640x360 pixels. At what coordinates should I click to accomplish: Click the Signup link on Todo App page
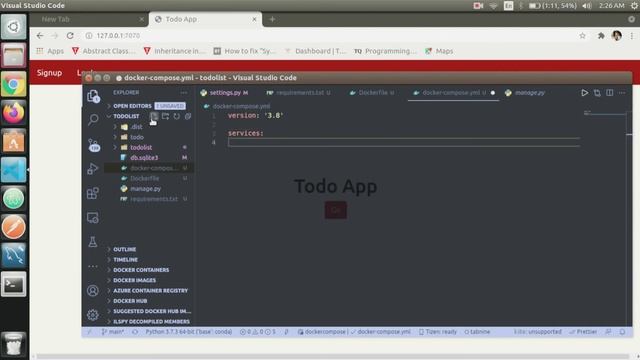49,73
